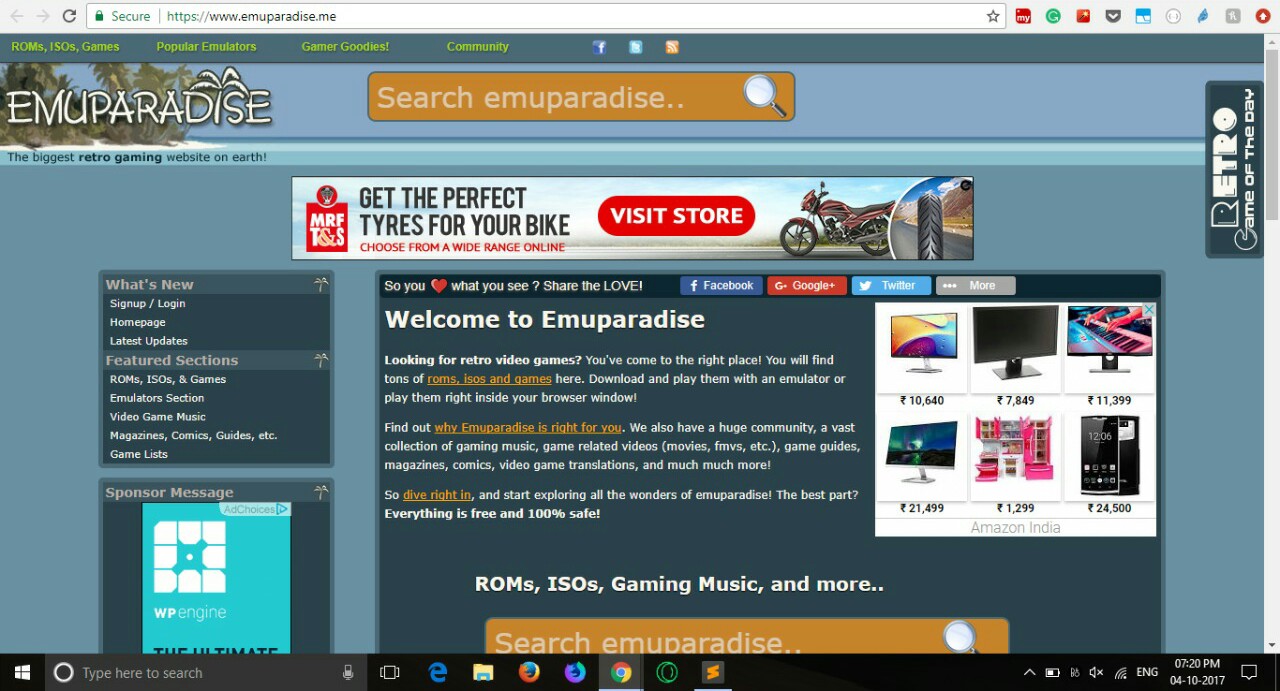Share via the Google+ button
The height and width of the screenshot is (691, 1280).
[807, 285]
